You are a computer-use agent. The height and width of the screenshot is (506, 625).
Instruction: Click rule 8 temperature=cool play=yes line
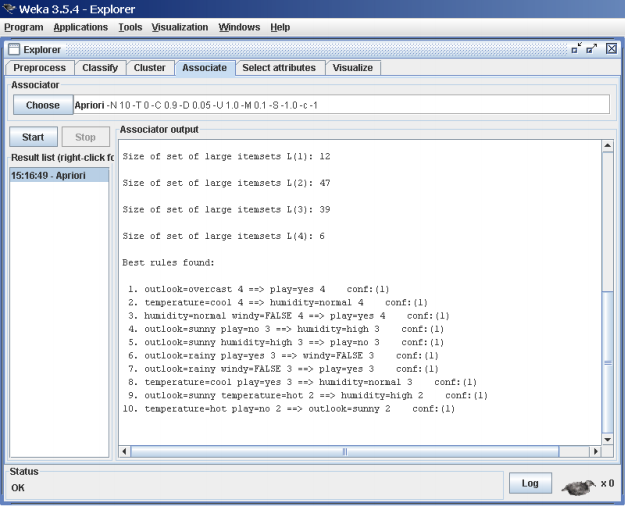[x=302, y=382]
